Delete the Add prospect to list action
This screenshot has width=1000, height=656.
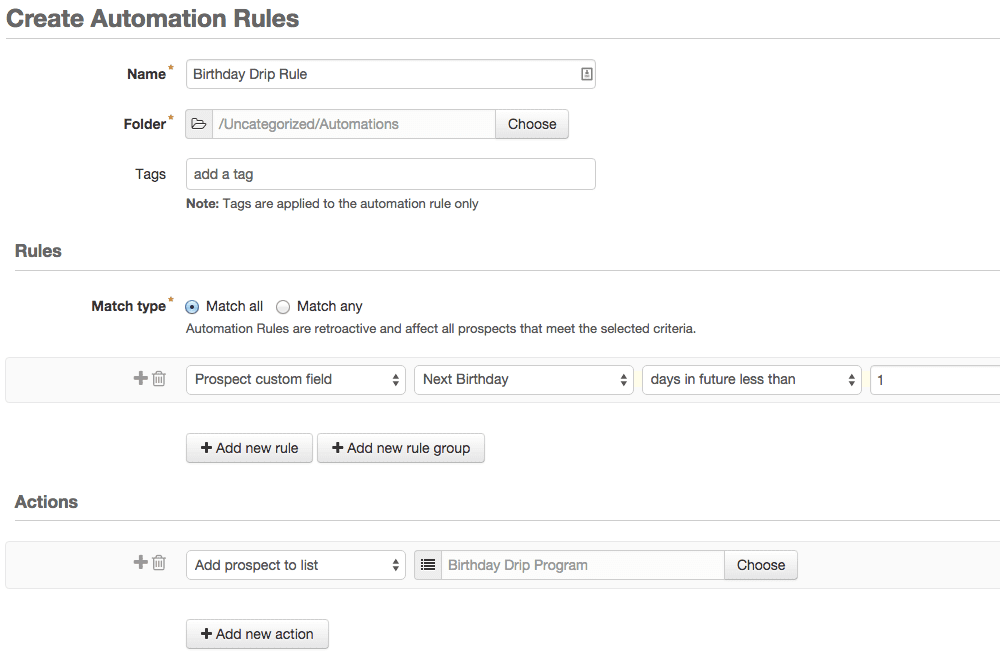[159, 563]
